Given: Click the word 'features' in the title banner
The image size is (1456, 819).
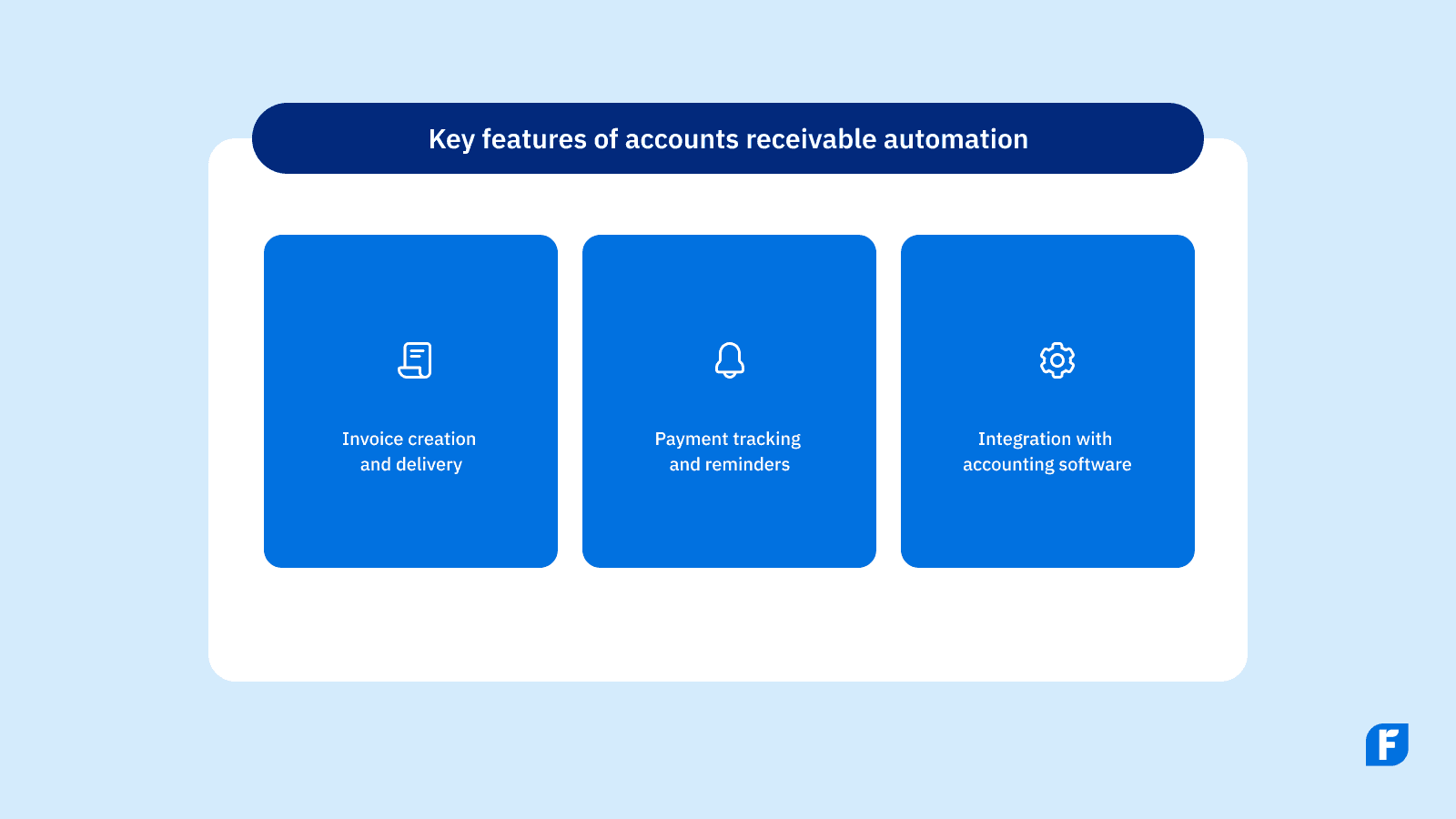Looking at the screenshot, I should coord(533,139).
